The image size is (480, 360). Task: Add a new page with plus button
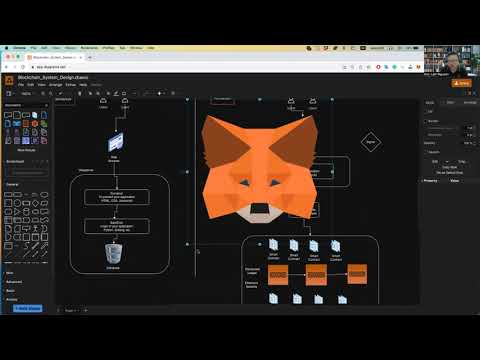point(86,310)
